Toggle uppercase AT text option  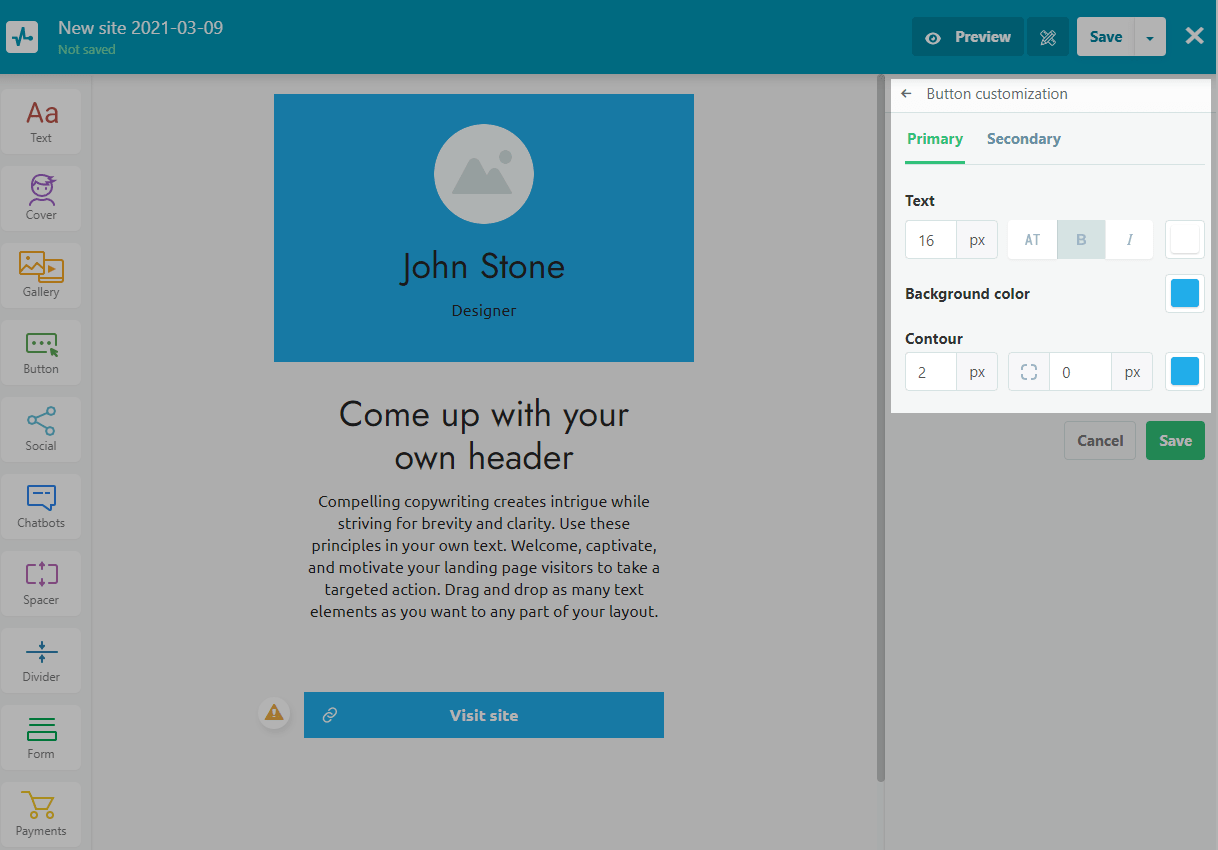tap(1032, 240)
